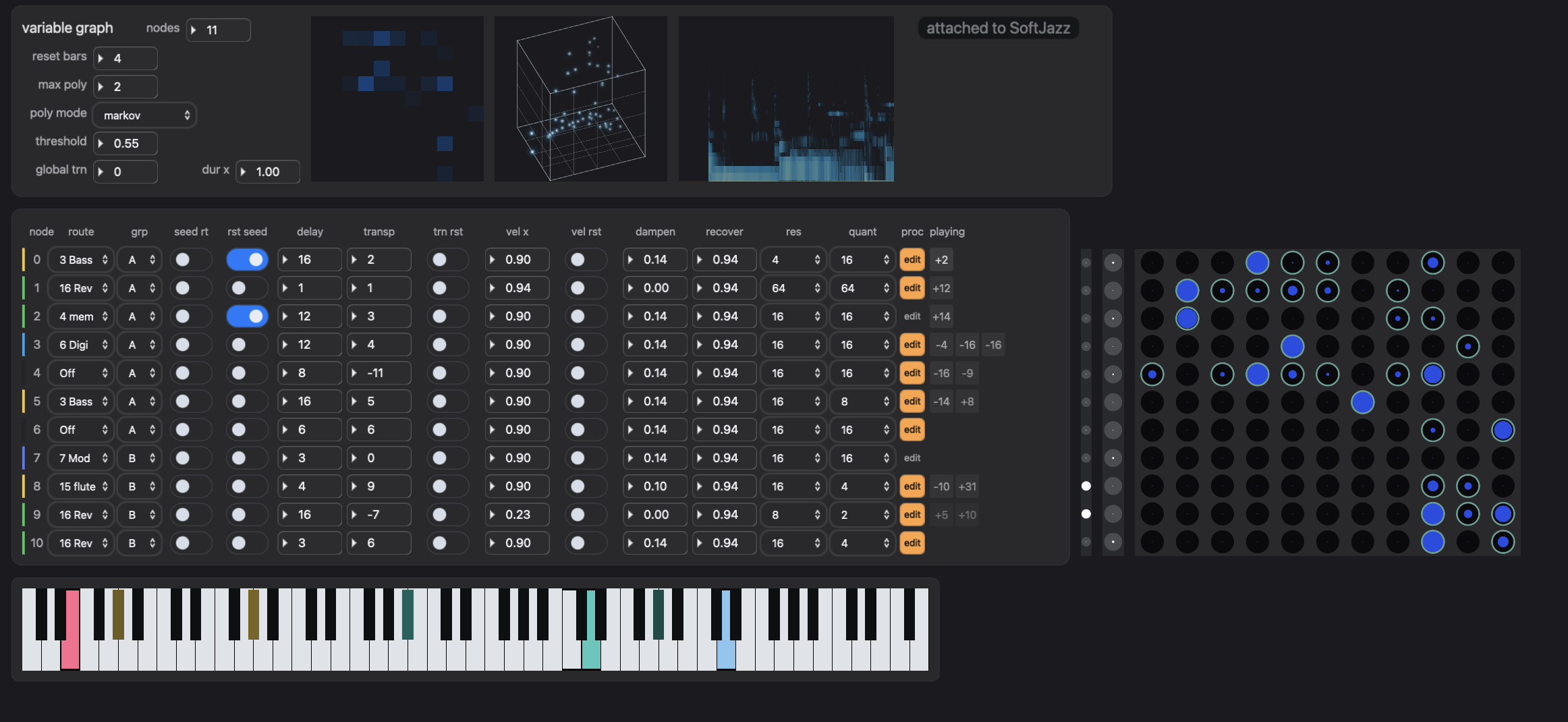Click dampen field for node 8 (0.10)
1568x722 pixels.
click(x=655, y=487)
